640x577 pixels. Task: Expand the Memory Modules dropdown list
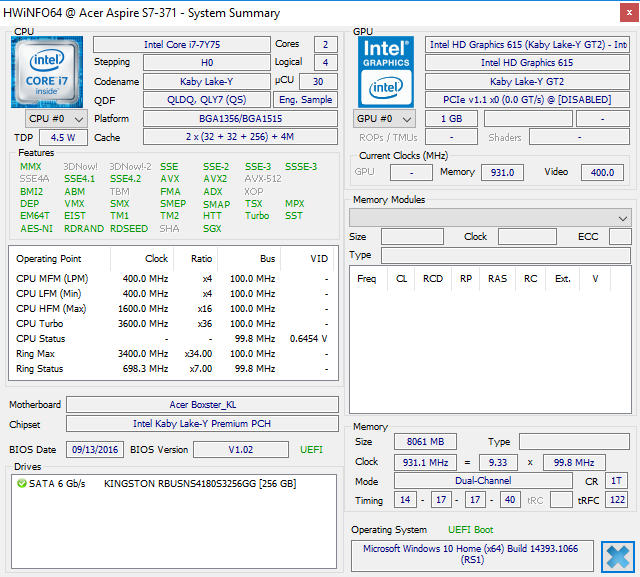pyautogui.click(x=621, y=218)
